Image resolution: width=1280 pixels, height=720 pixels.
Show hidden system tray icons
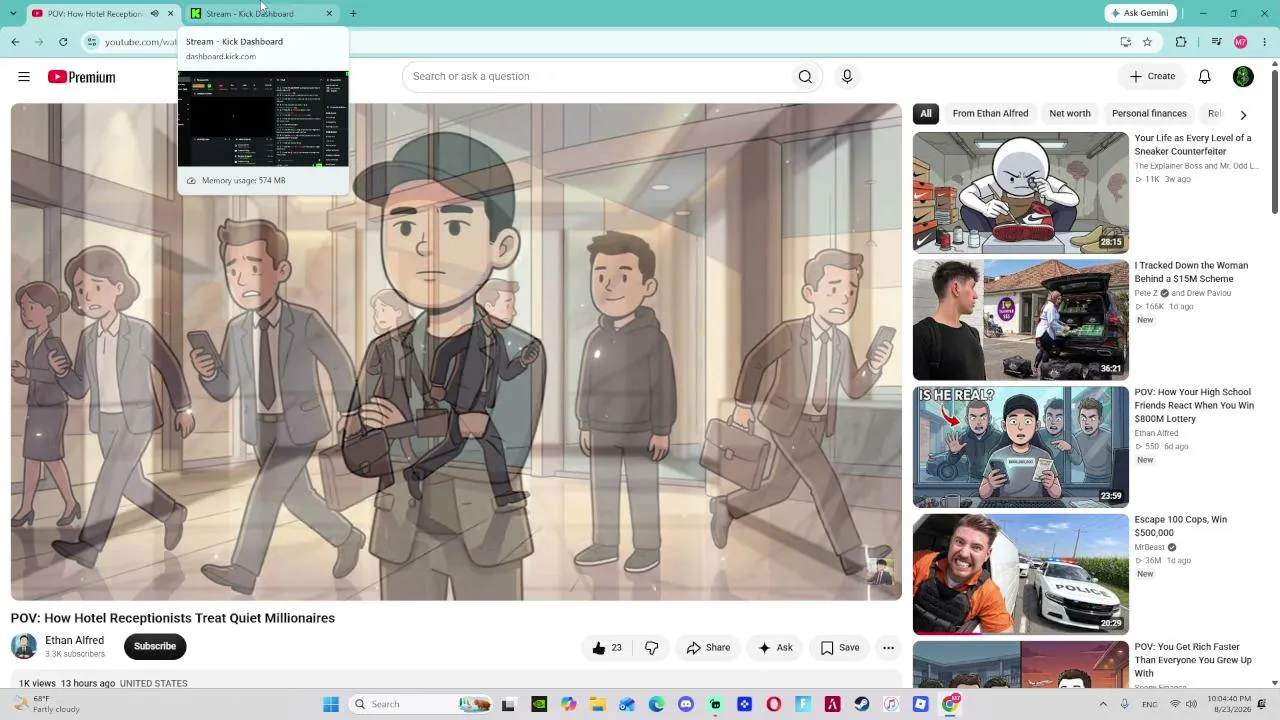click(x=1103, y=704)
